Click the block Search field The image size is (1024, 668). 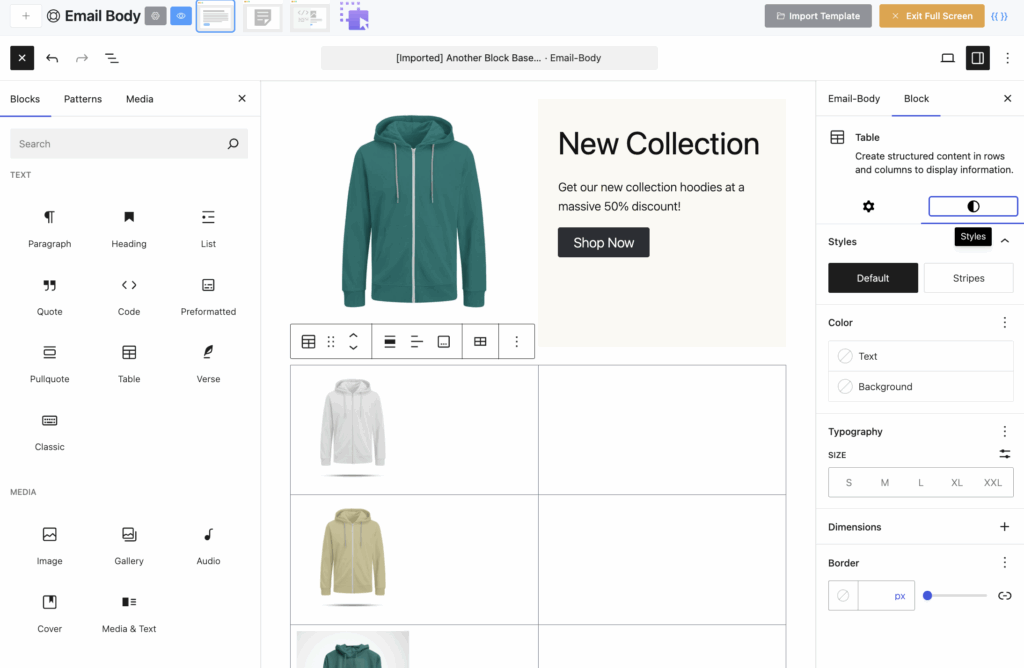coord(120,144)
